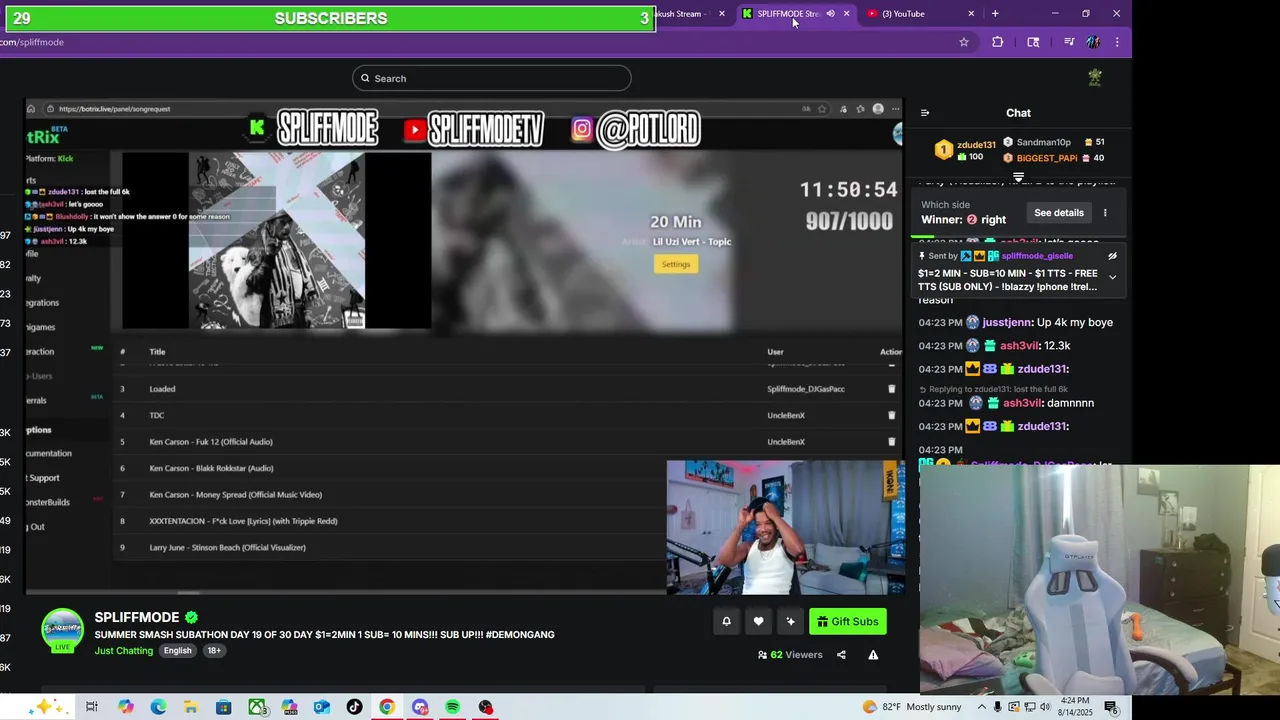Viewport: 1280px width, 720px height.
Task: Open the prediction three-dot options menu
Action: click(x=1105, y=213)
